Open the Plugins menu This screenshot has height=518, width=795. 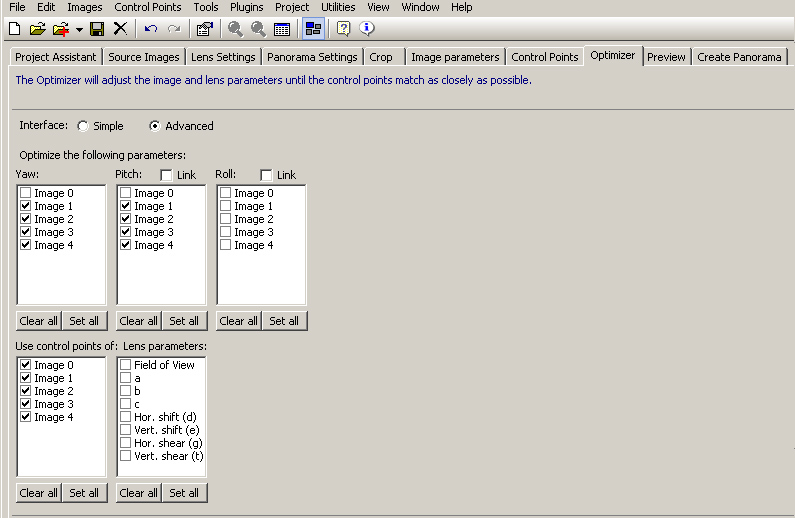(x=246, y=7)
